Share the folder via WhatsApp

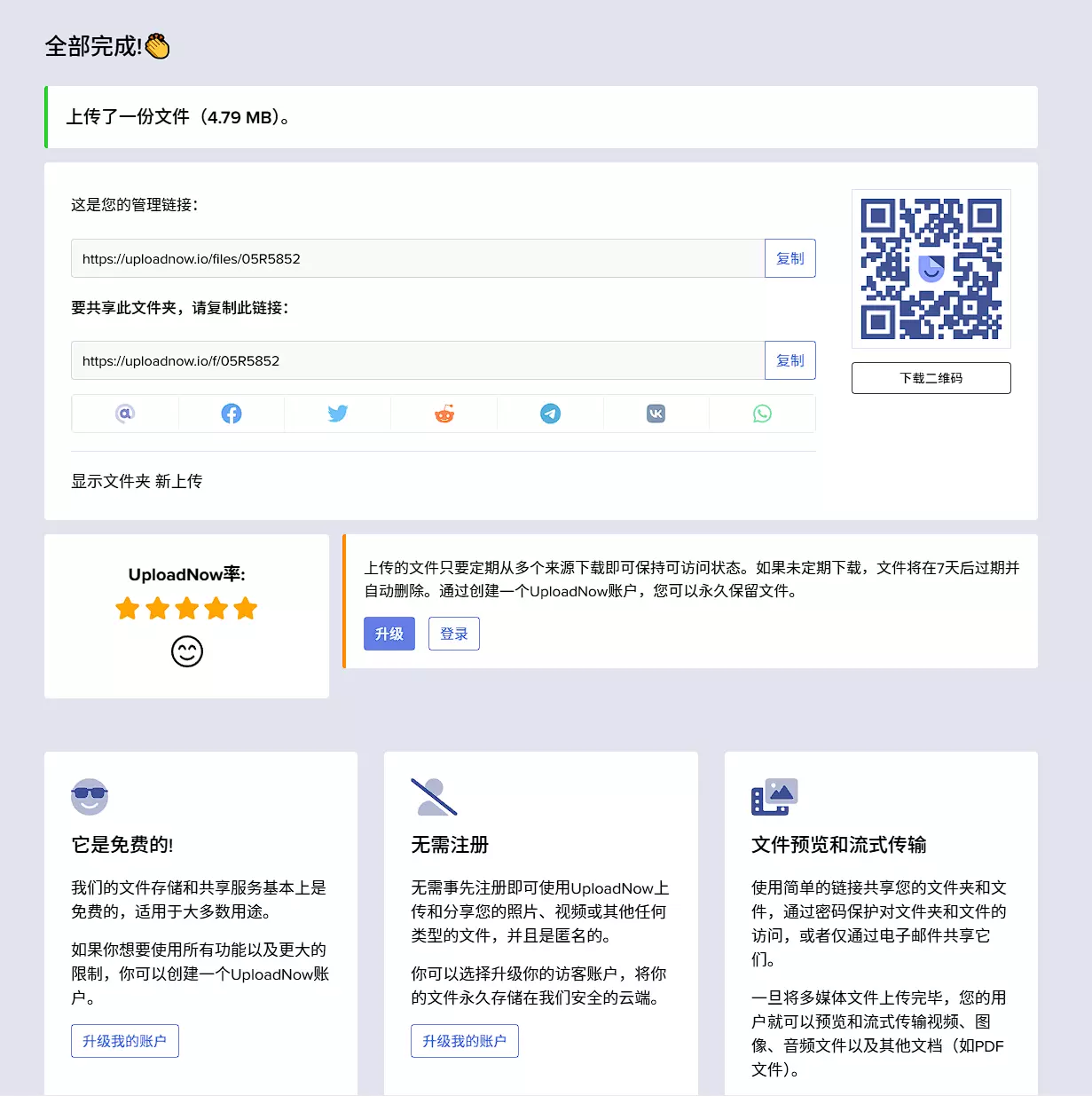[762, 414]
